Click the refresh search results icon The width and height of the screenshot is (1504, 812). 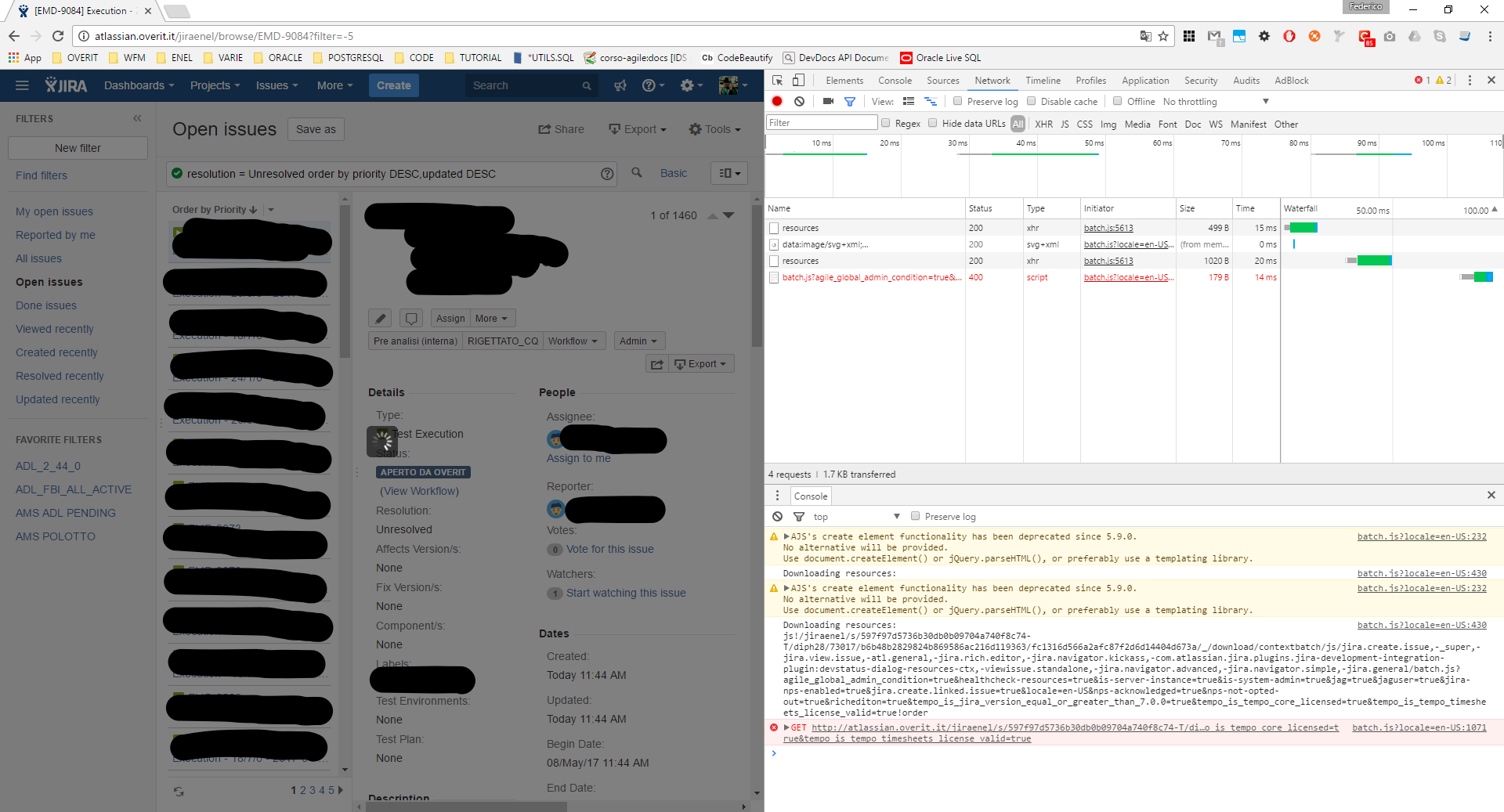(x=179, y=791)
